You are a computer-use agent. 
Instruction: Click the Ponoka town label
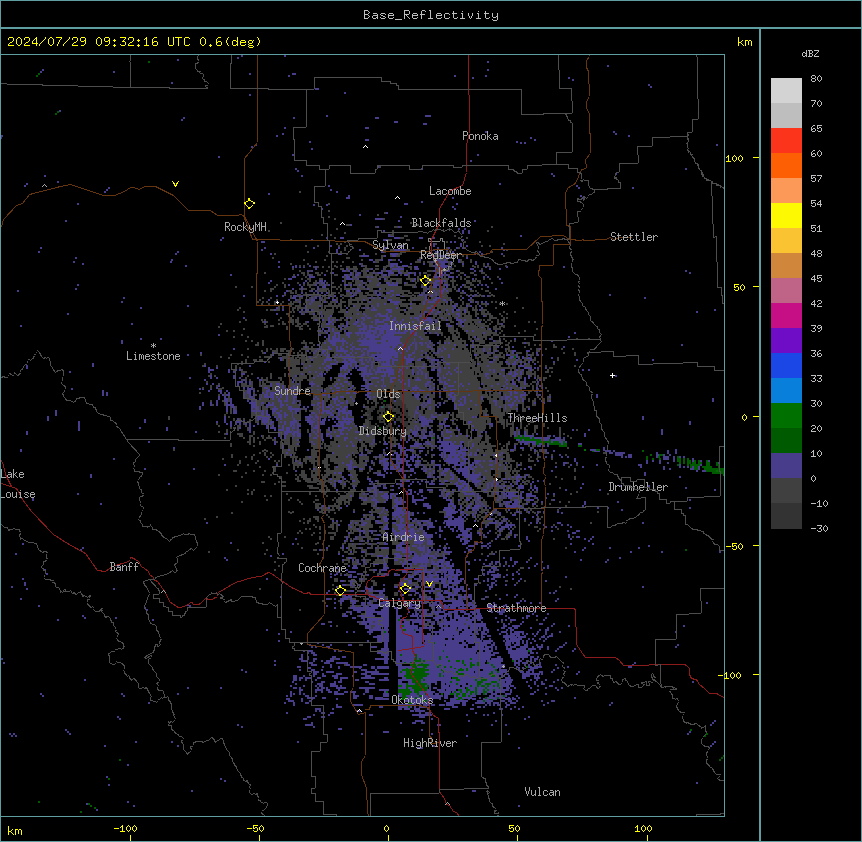pyautogui.click(x=480, y=136)
